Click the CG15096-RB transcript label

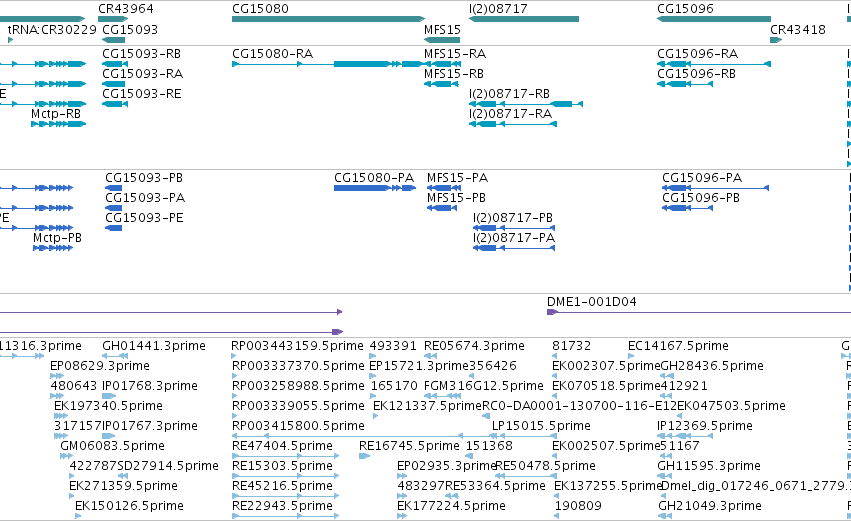pyautogui.click(x=696, y=74)
